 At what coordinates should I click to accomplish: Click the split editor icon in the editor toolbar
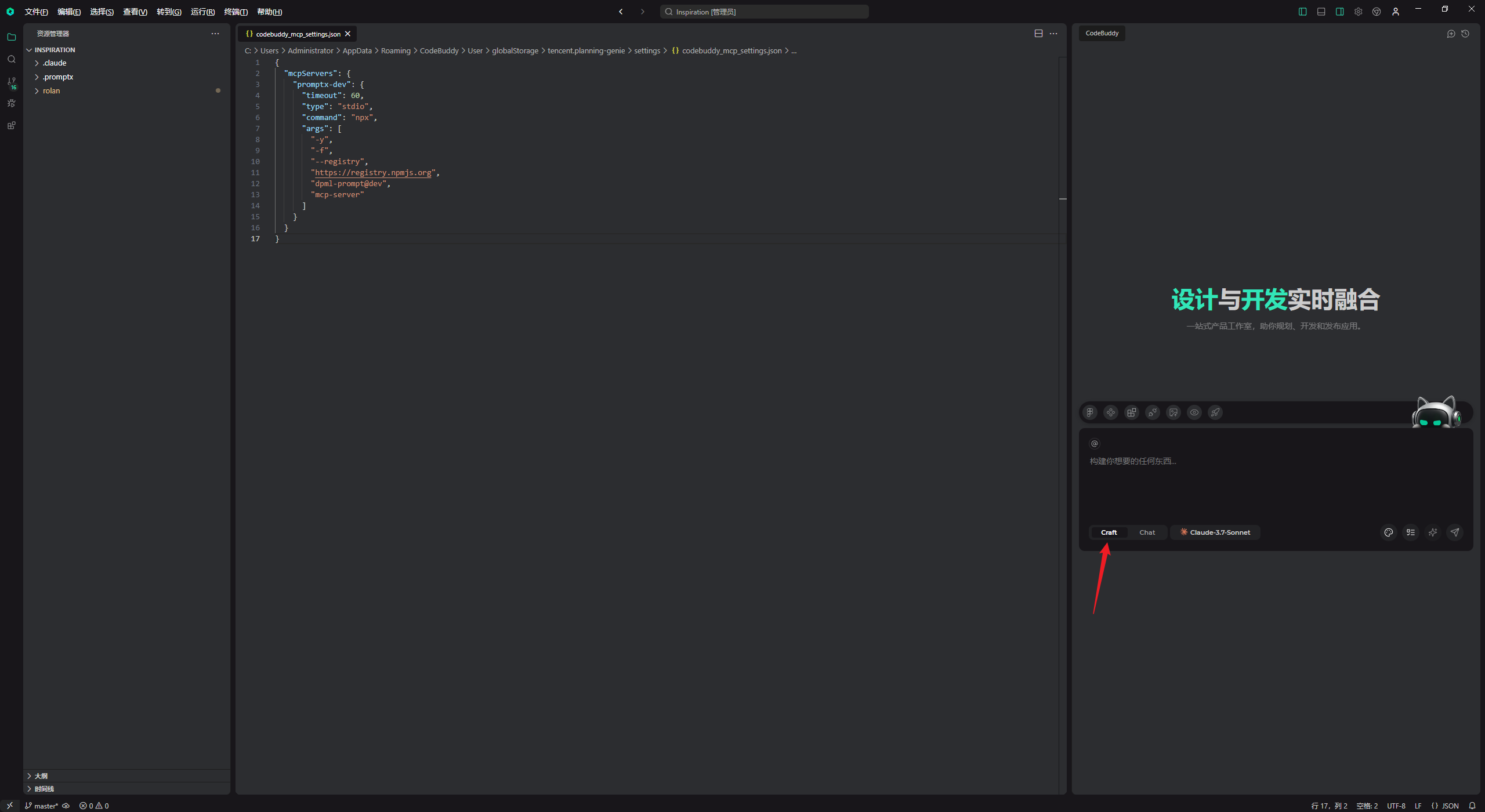pos(1038,34)
